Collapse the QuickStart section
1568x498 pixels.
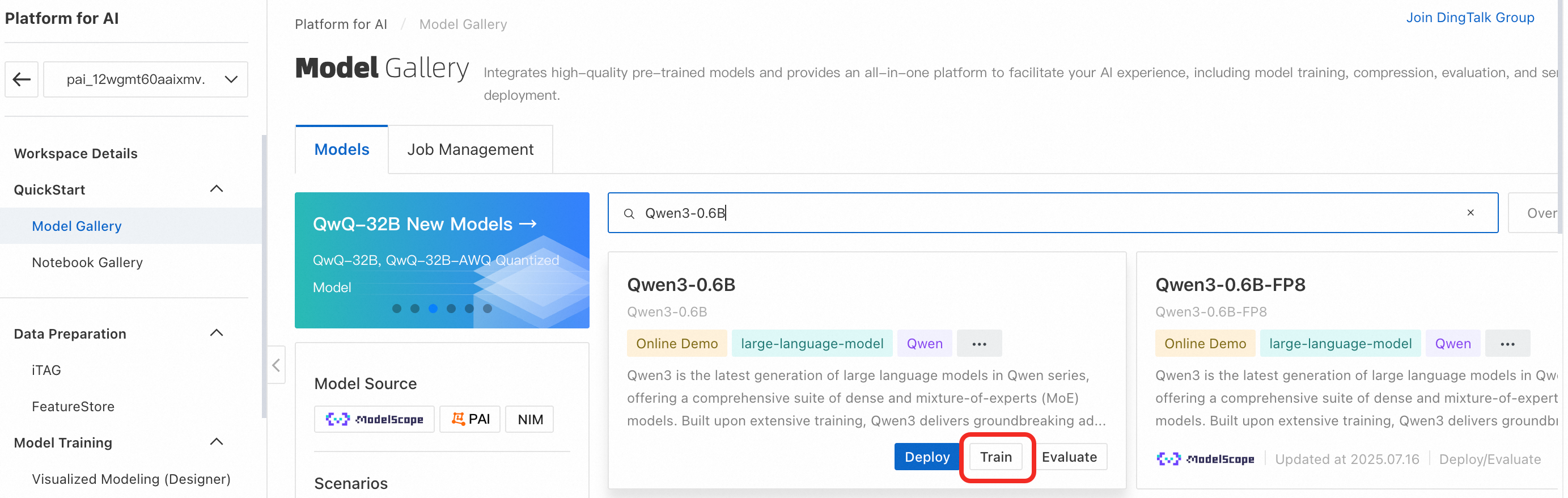point(216,189)
